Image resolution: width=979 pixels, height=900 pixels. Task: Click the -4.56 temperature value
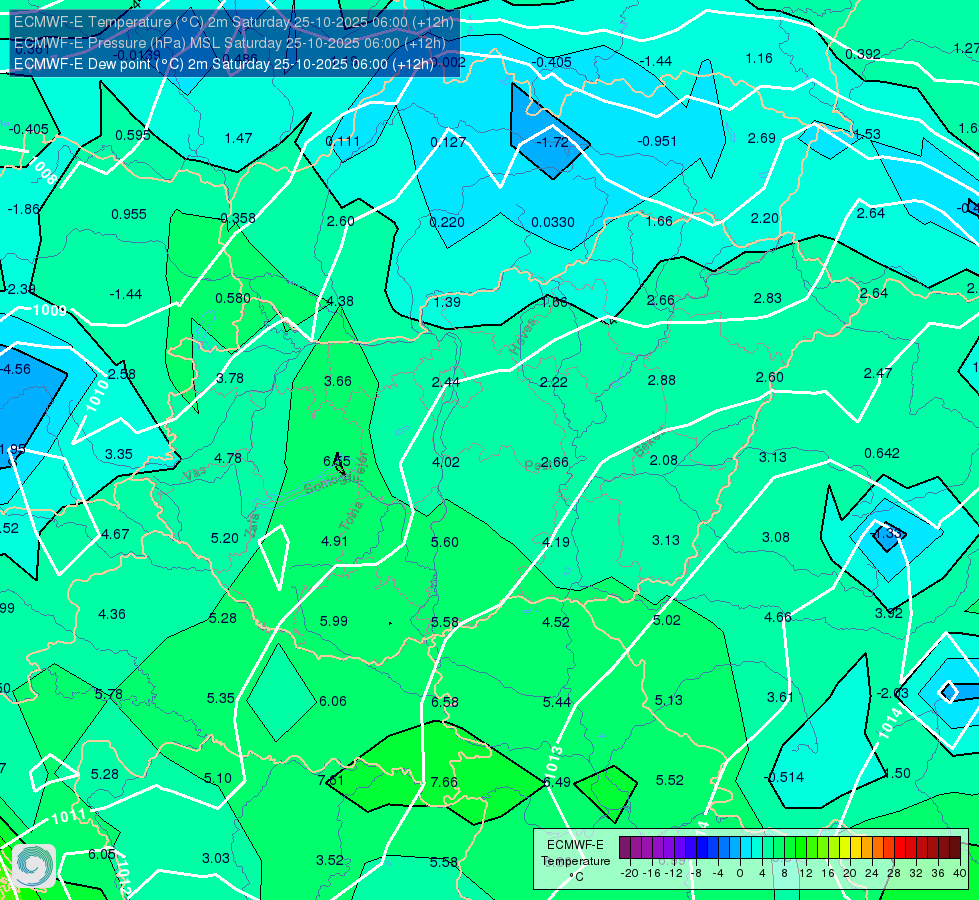[16, 369]
